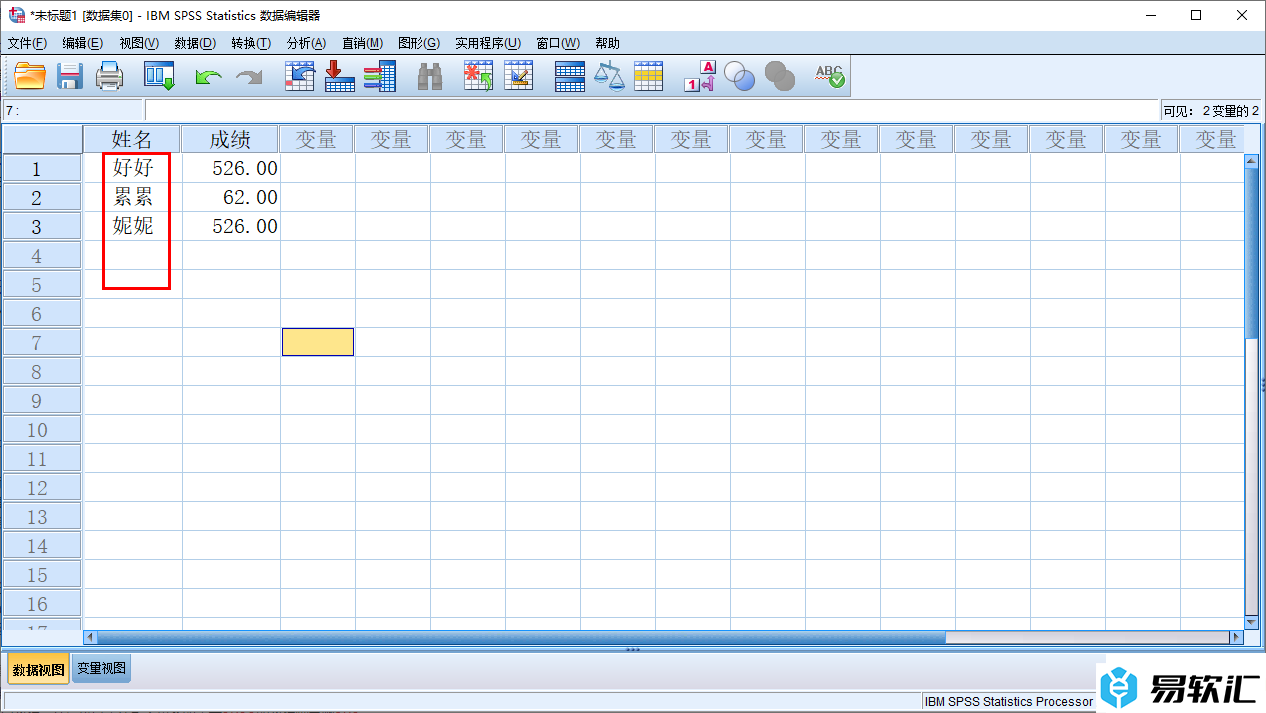Click the vertical scrollbar up arrow
Image resolution: width=1266 pixels, height=713 pixels.
point(1251,160)
